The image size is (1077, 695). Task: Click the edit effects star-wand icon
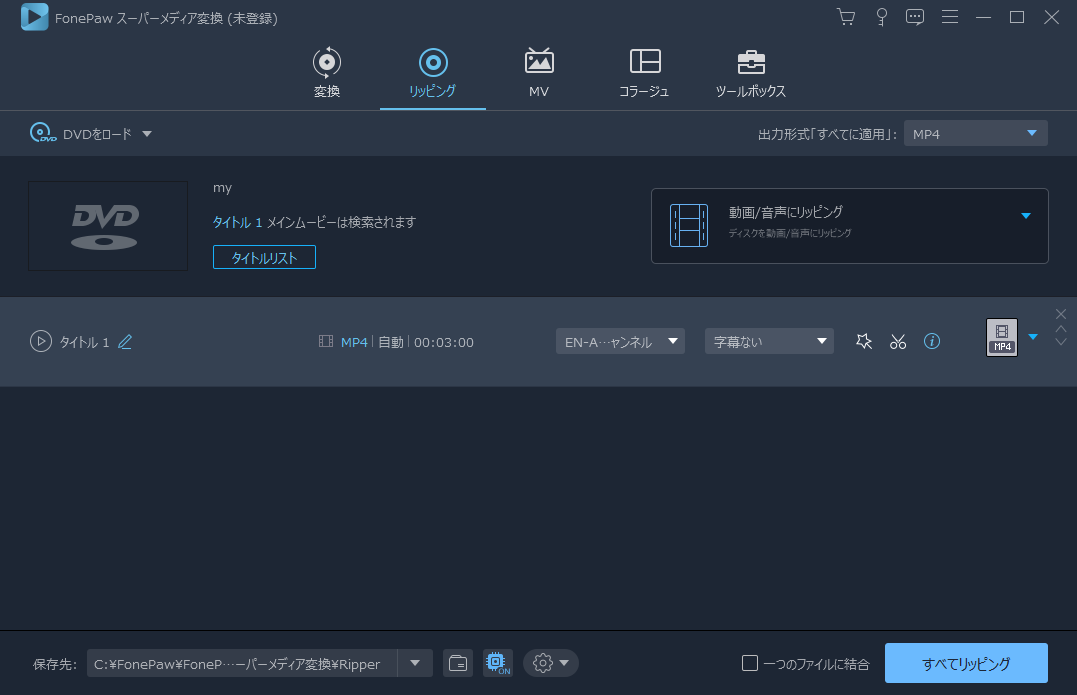point(864,341)
